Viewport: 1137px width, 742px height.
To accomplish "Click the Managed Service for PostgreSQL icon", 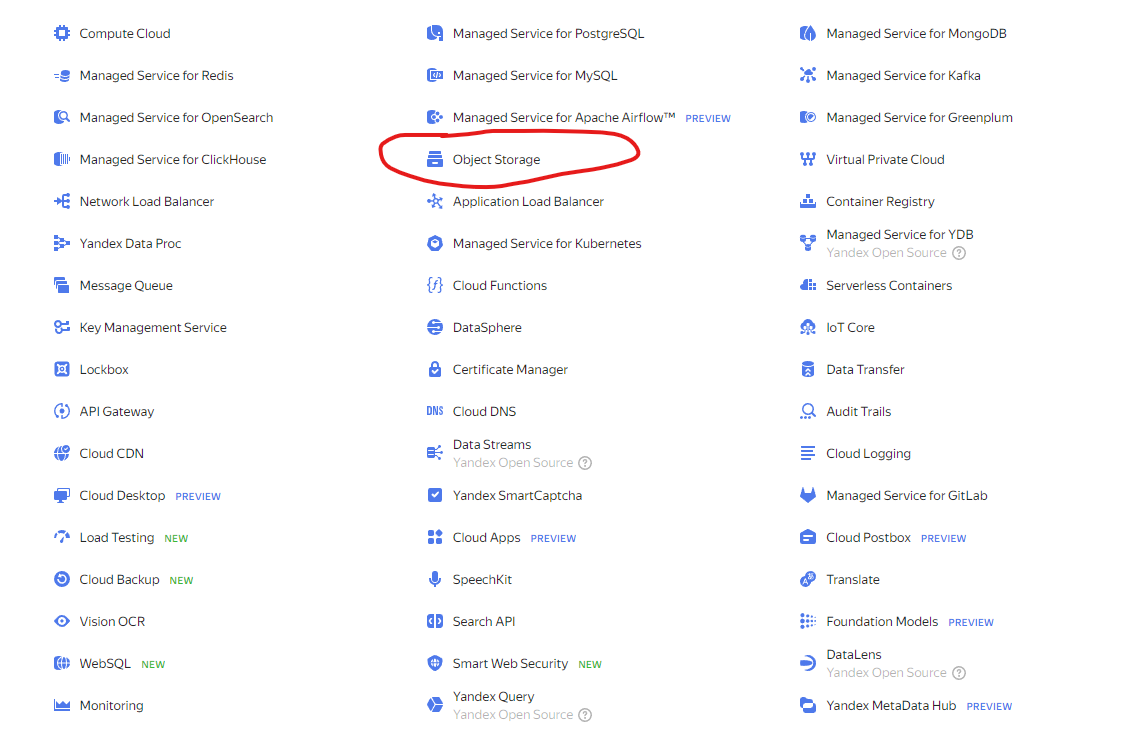I will (x=435, y=33).
